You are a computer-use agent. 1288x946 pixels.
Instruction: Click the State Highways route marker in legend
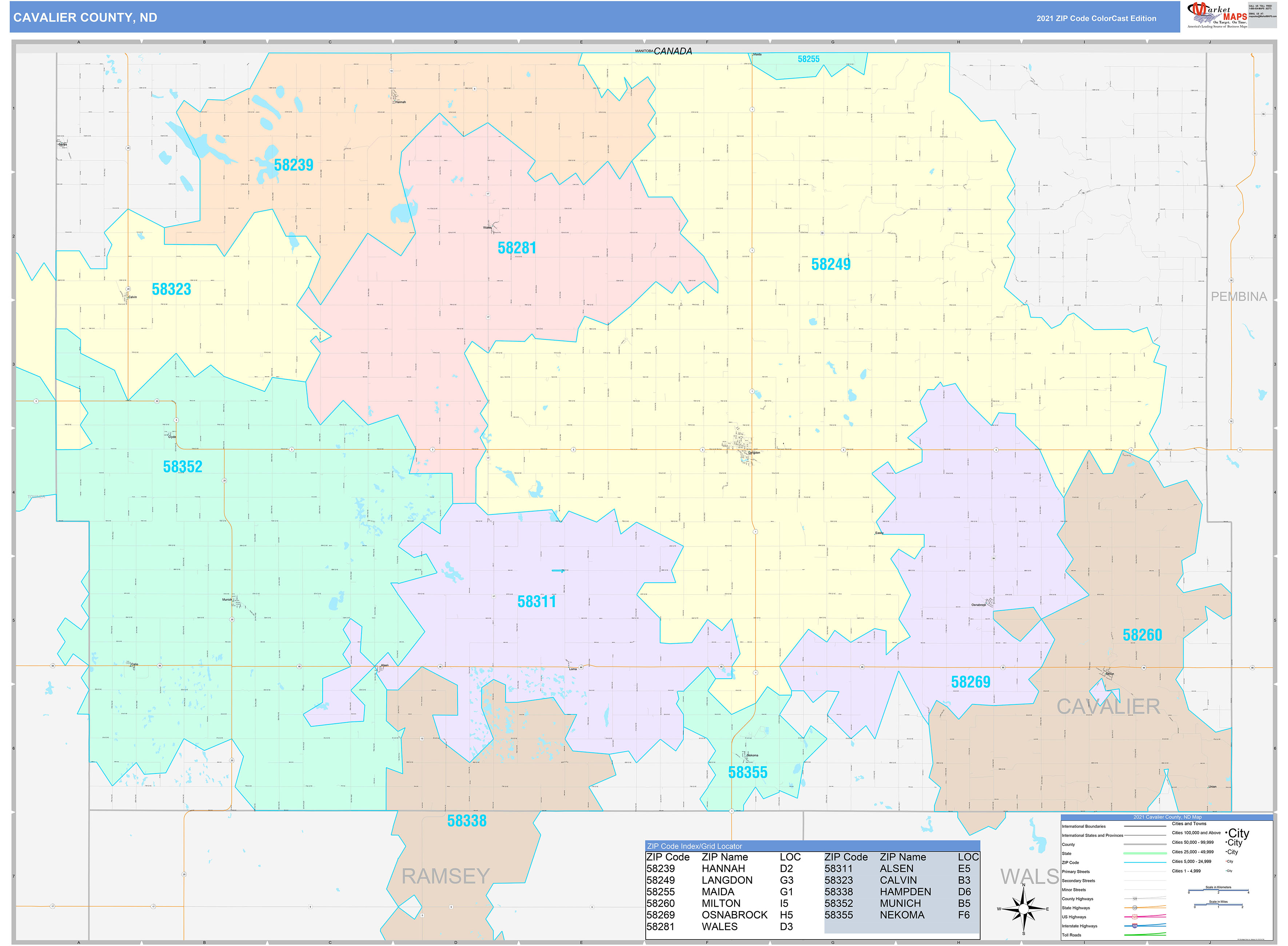[x=1135, y=908]
